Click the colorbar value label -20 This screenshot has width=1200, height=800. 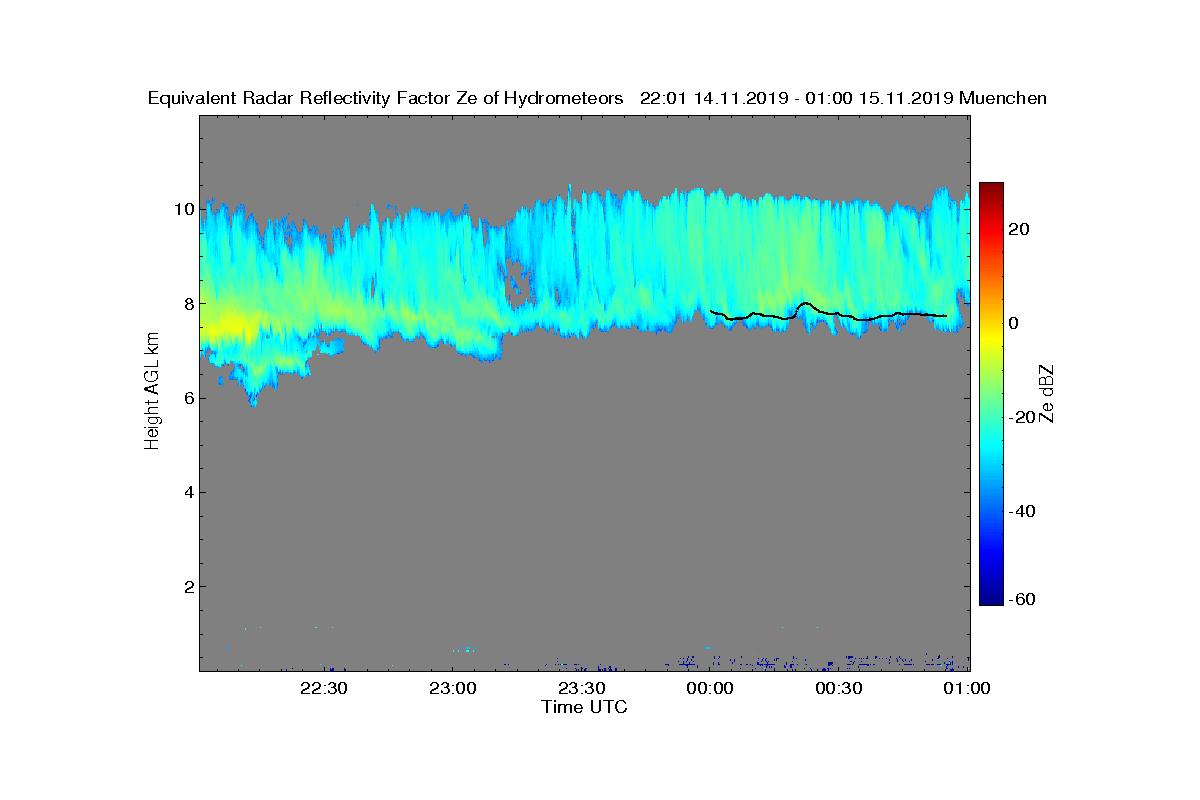click(1020, 417)
